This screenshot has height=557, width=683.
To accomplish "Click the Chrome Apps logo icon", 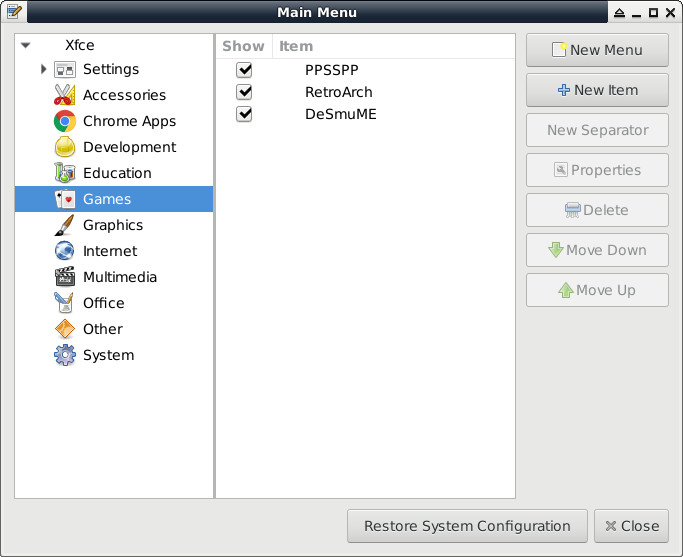I will tap(64, 121).
